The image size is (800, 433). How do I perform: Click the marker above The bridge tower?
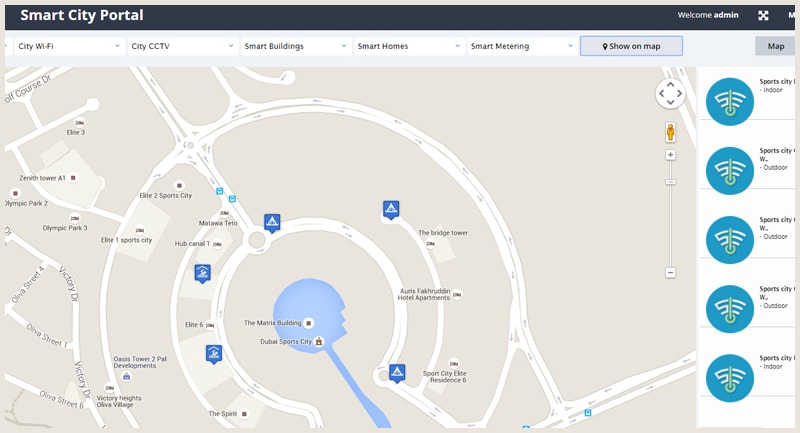[x=391, y=208]
